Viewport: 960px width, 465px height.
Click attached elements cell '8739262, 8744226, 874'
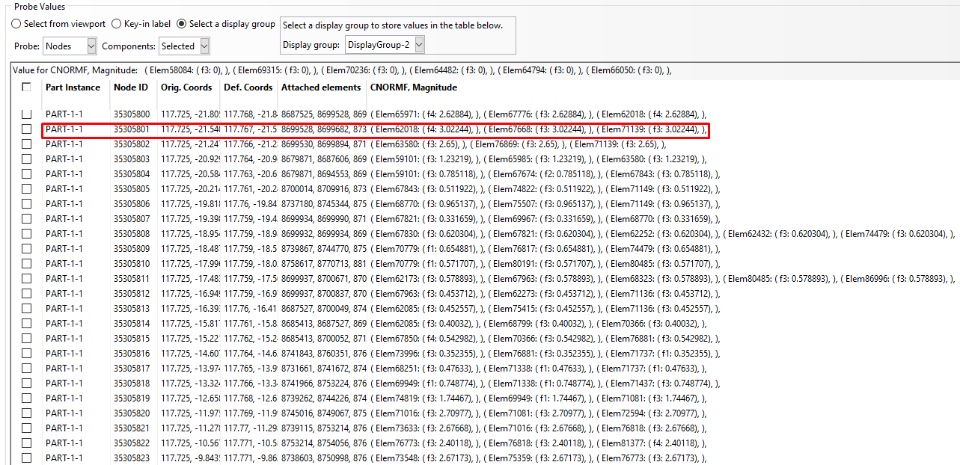(324, 398)
